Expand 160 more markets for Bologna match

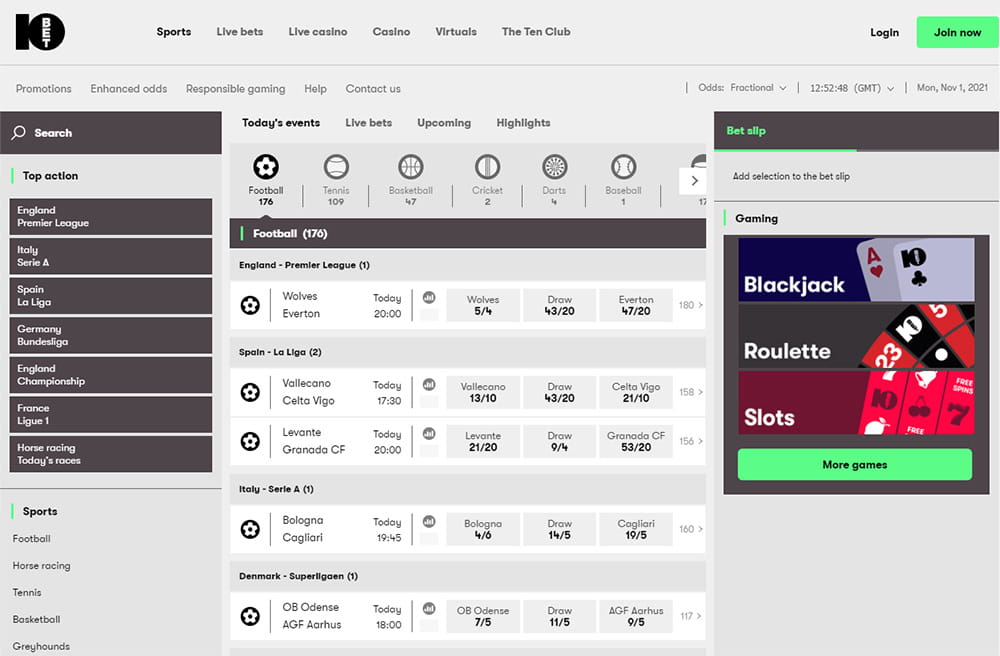691,529
